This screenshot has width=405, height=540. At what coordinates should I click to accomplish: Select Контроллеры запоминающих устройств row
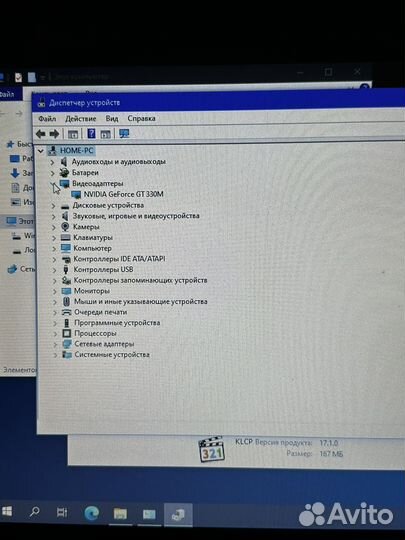141,280
